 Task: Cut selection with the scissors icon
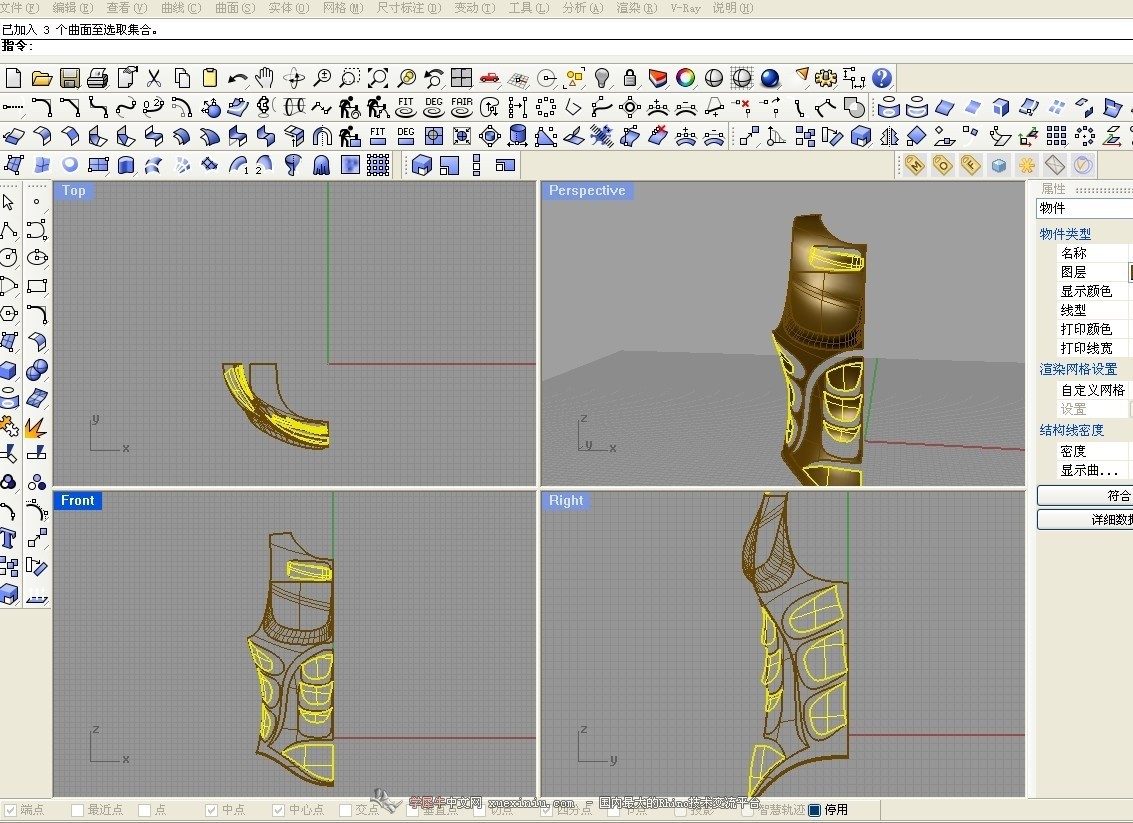coord(153,78)
